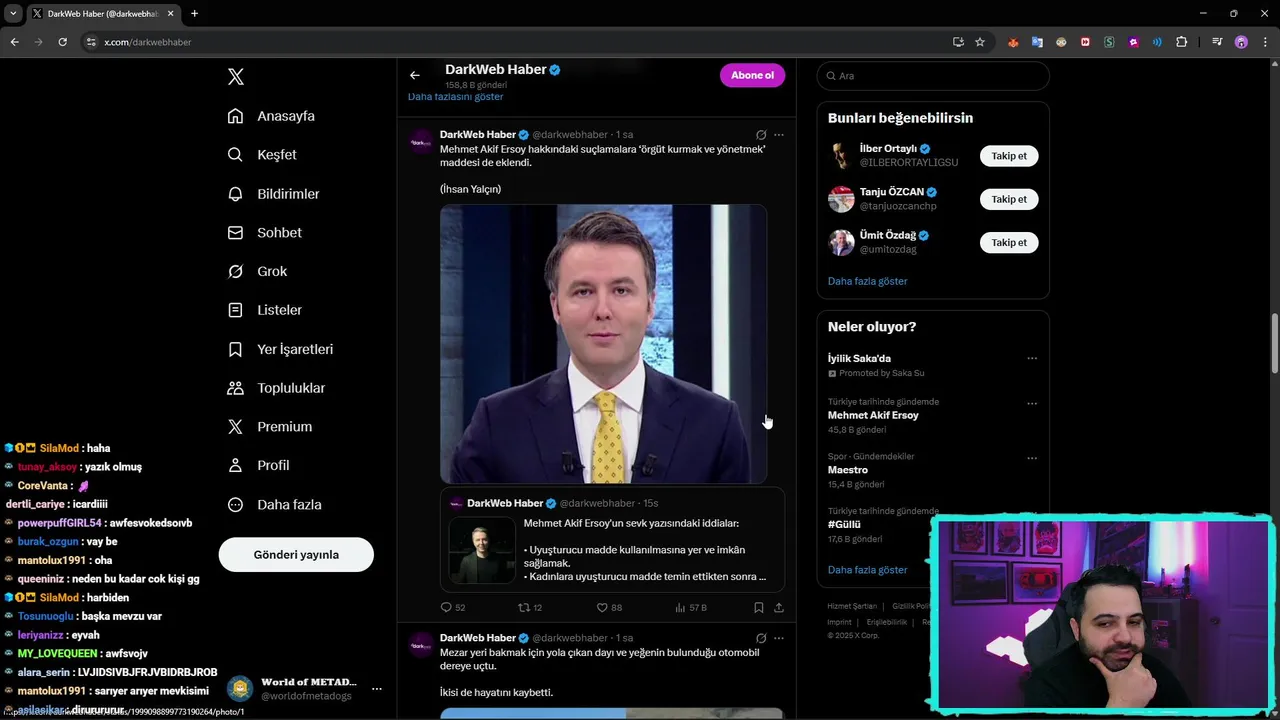This screenshot has width=1280, height=720.
Task: Click Gönderi yayınla button
Action: [x=296, y=555]
